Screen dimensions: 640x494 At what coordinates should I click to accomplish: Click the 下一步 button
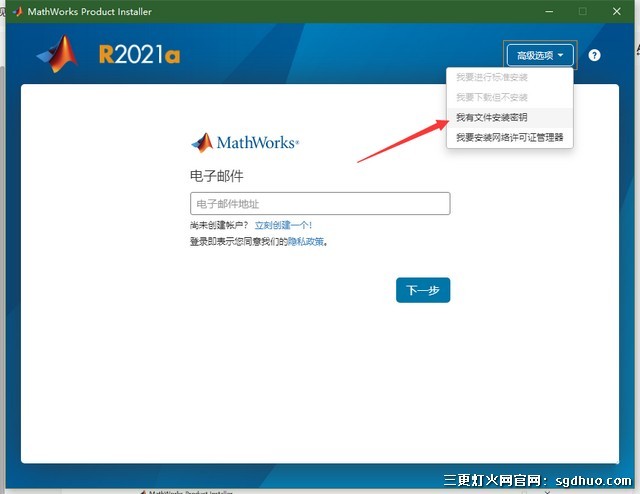point(423,290)
